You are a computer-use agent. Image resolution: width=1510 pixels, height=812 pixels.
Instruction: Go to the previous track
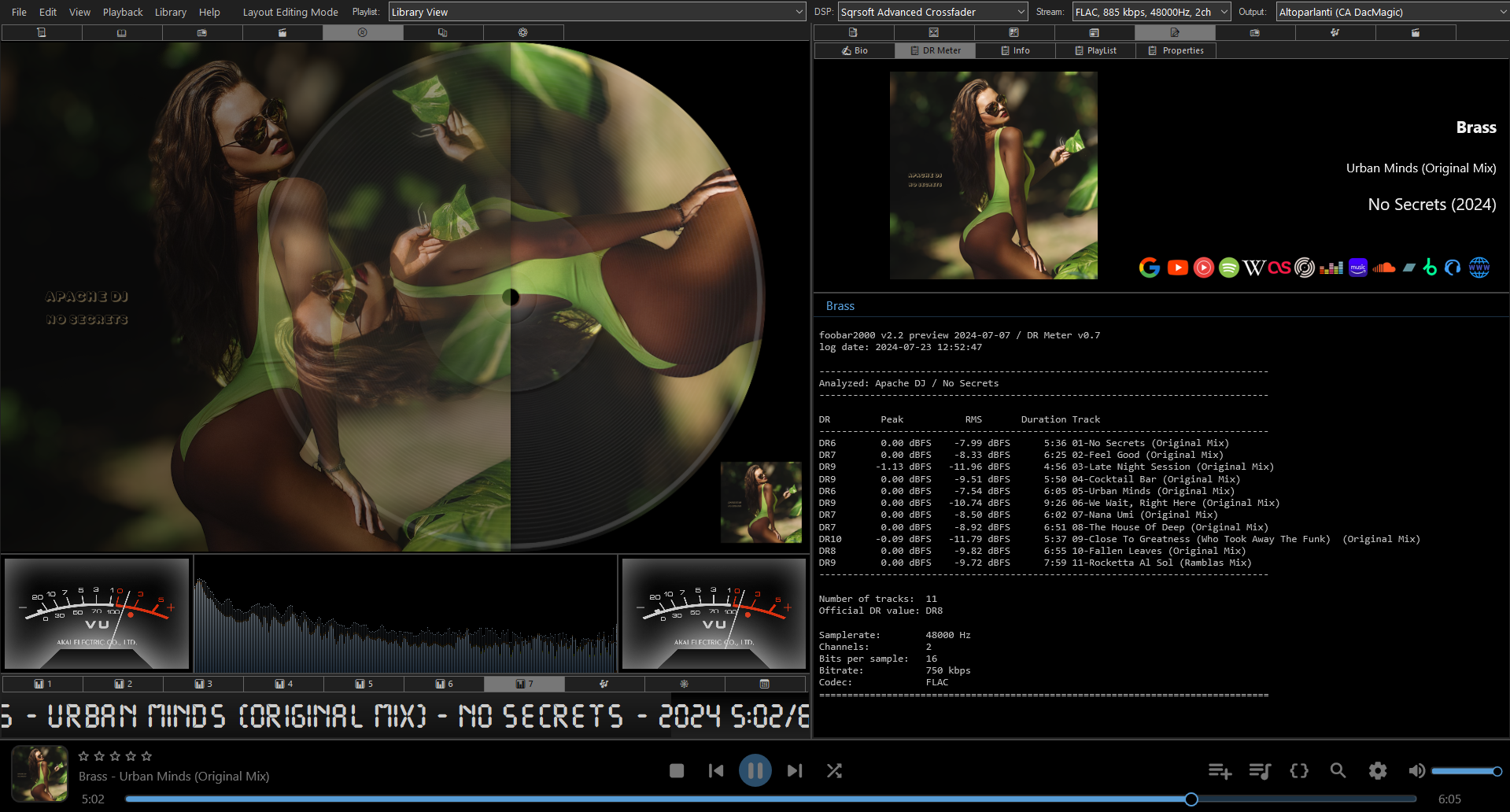point(716,771)
